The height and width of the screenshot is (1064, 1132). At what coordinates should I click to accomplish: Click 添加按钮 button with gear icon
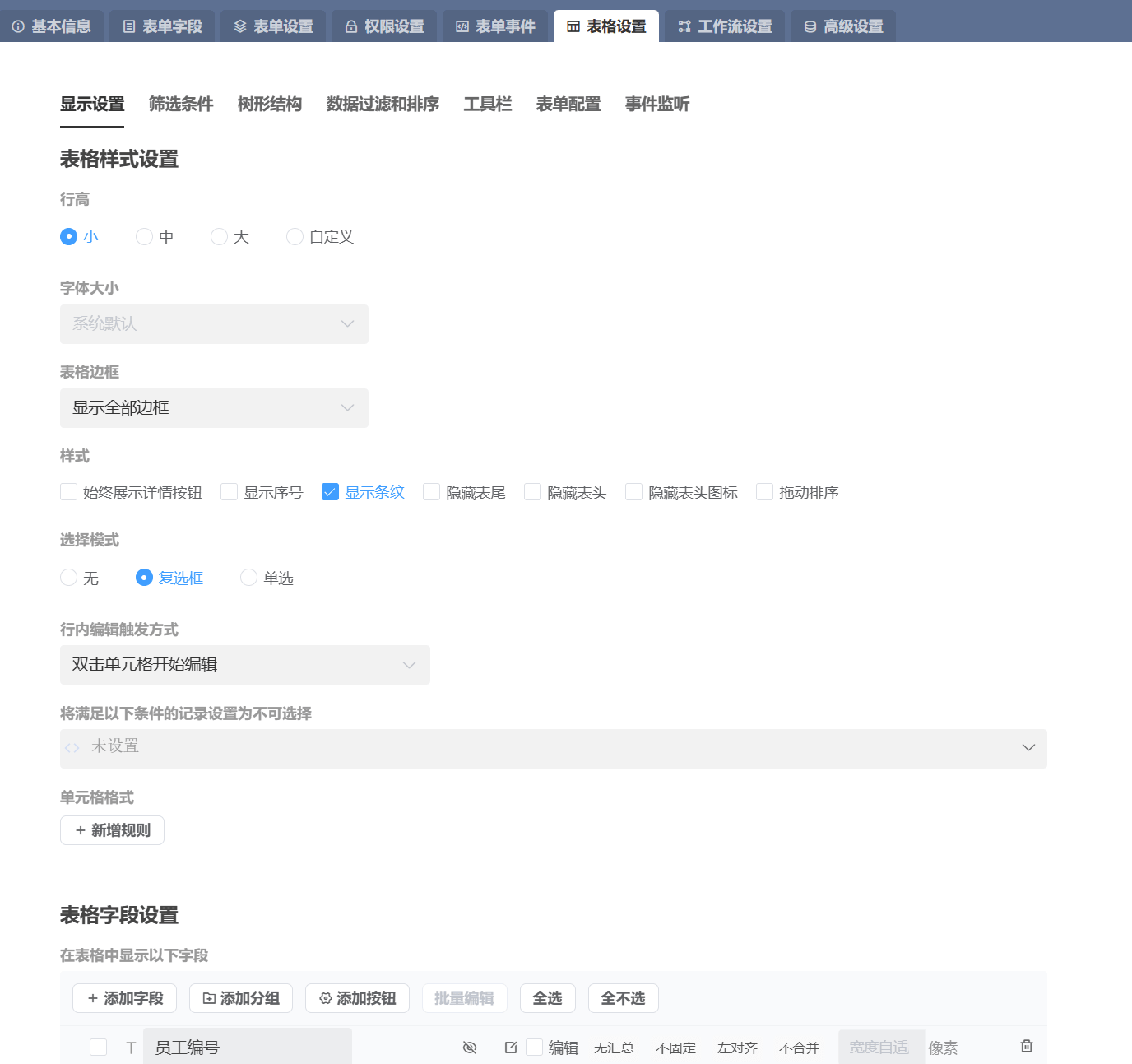(x=357, y=998)
